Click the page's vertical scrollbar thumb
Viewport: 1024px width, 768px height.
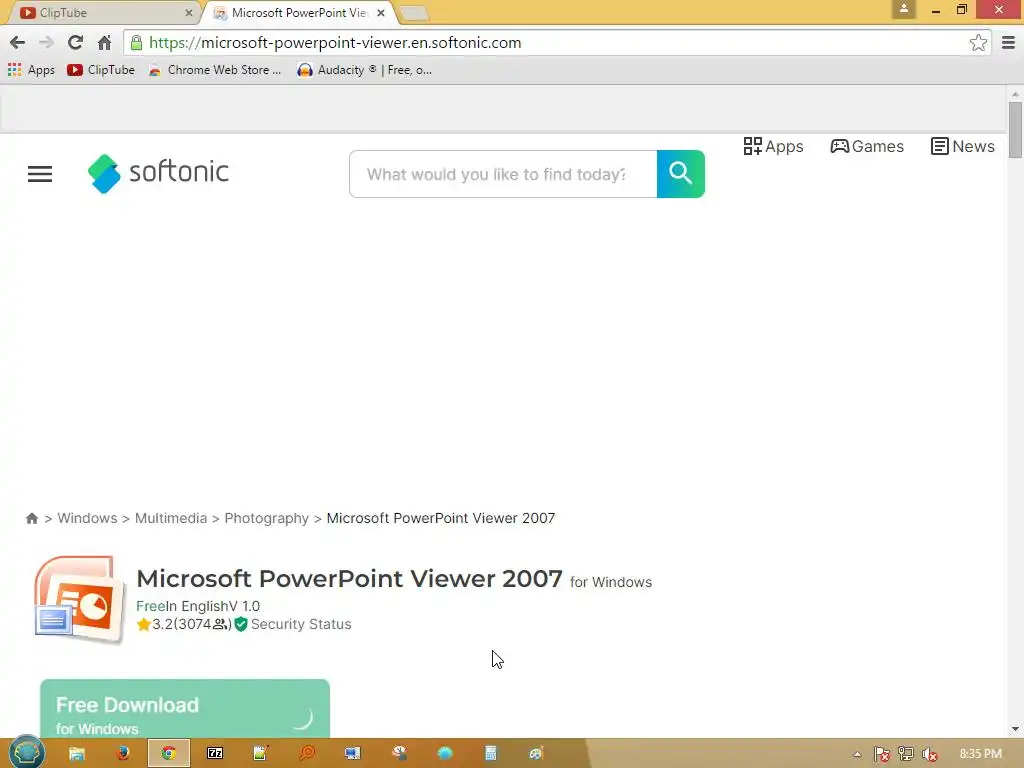1015,129
